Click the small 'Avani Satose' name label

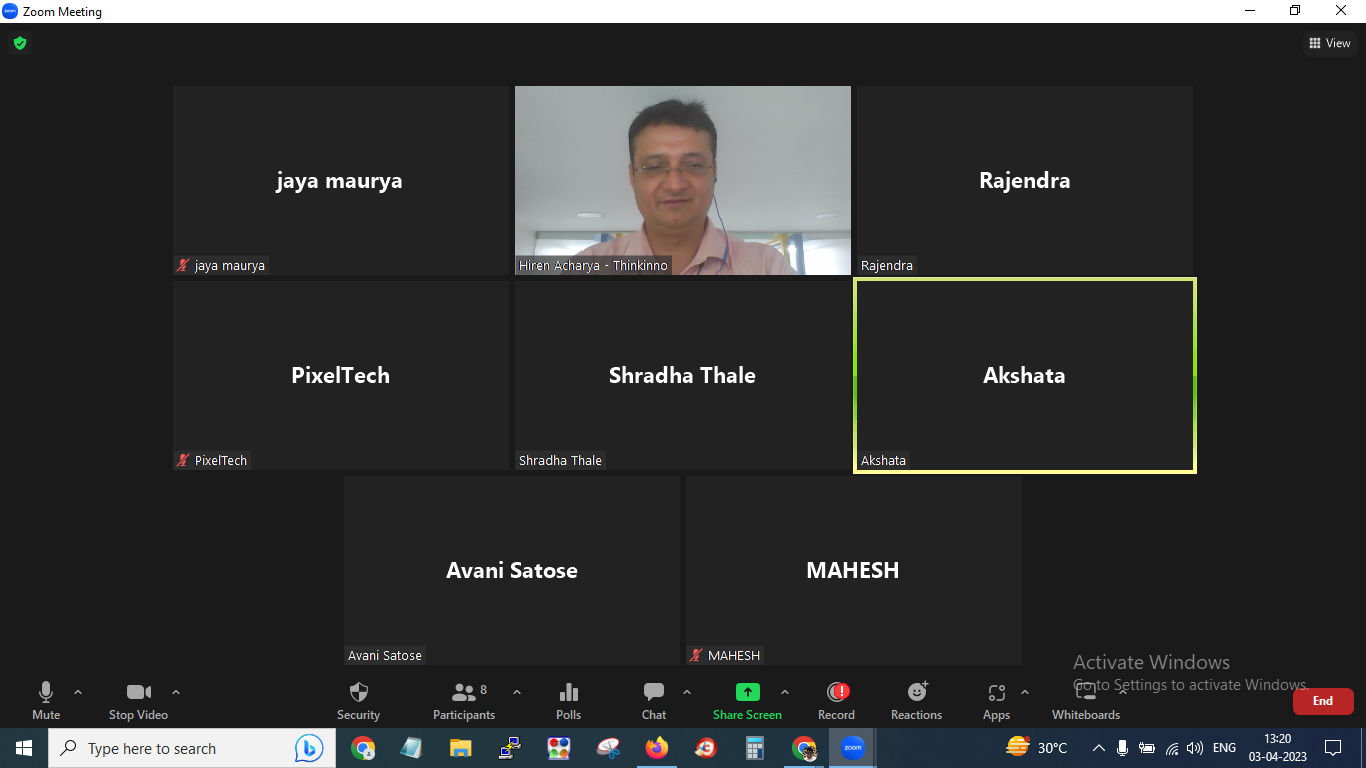[385, 656]
